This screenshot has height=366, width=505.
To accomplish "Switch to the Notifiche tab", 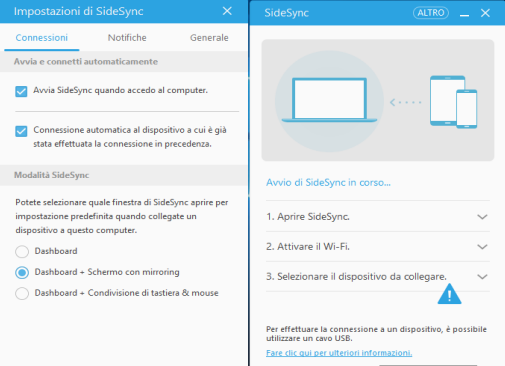I will click(127, 38).
